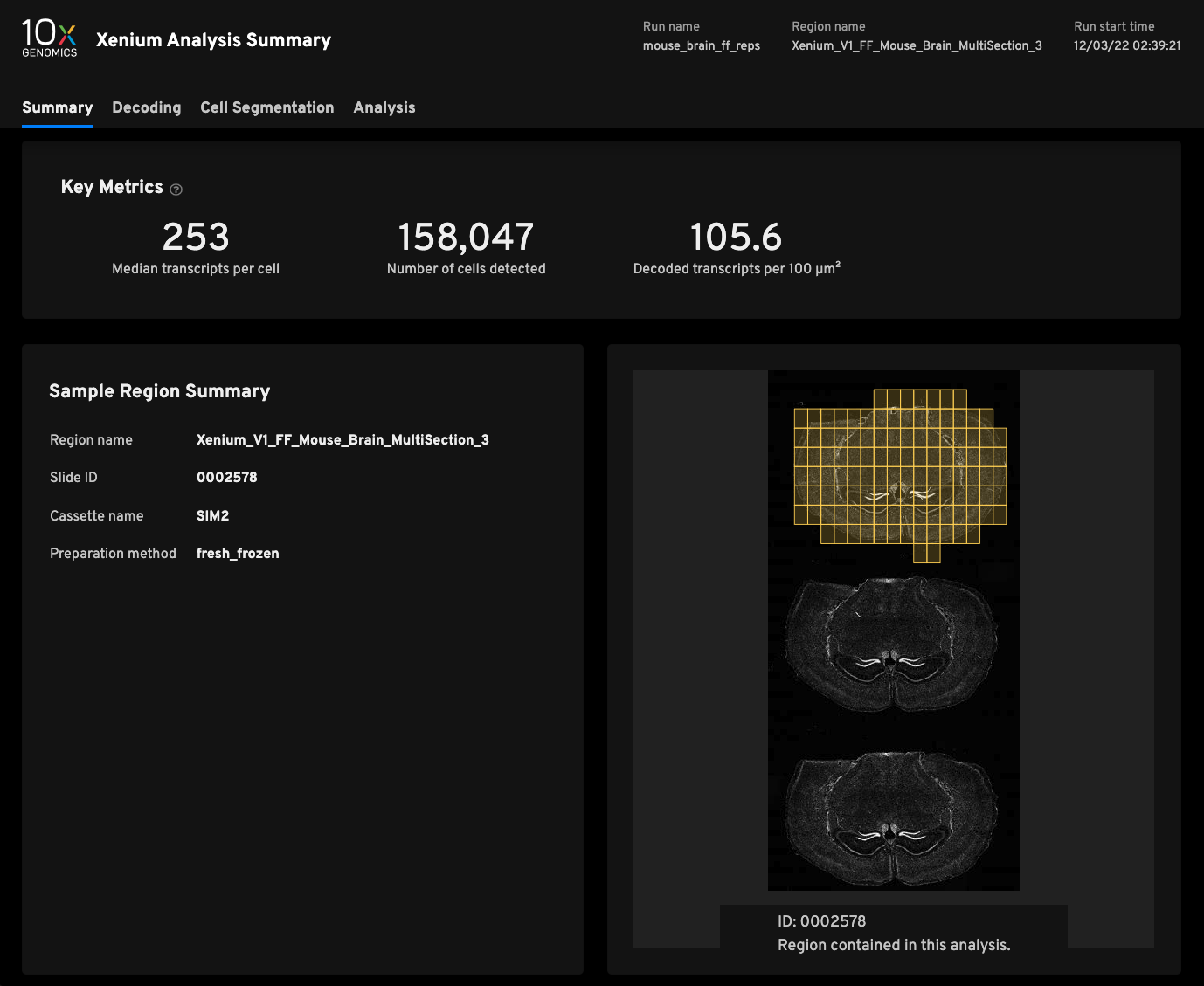Viewport: 1204px width, 986px height.
Task: Select the Analysis tab
Action: [x=384, y=107]
